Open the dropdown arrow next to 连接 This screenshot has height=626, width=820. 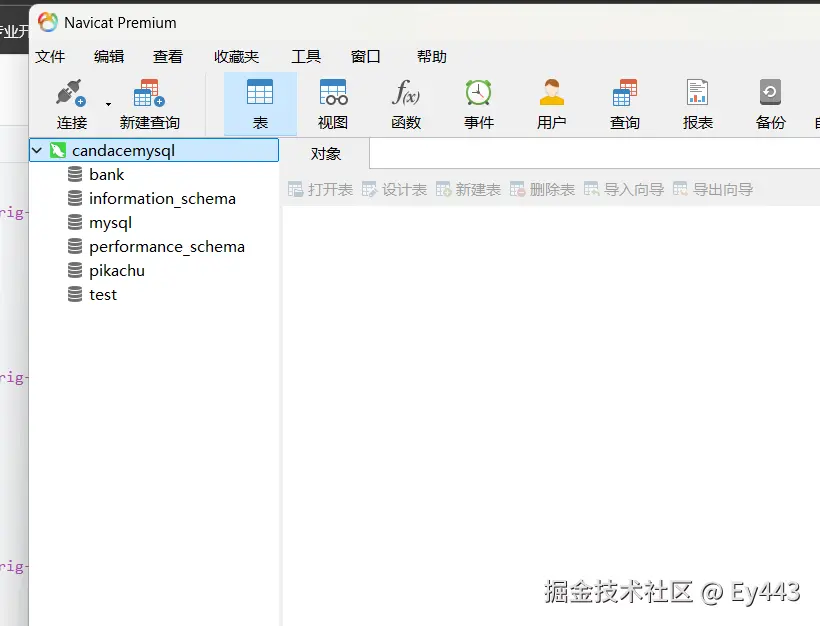[108, 104]
